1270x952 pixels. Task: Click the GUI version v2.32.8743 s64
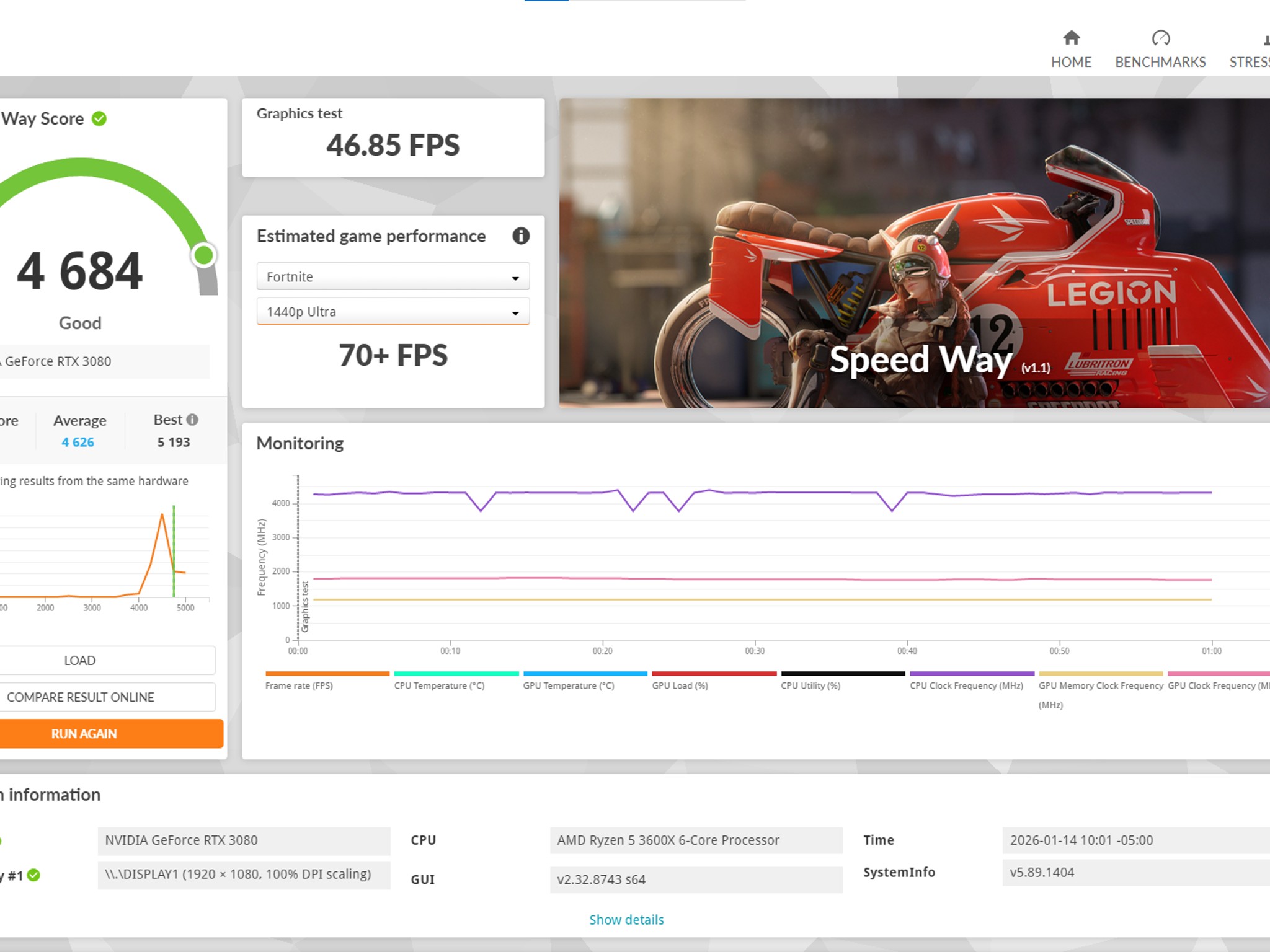[x=696, y=879]
